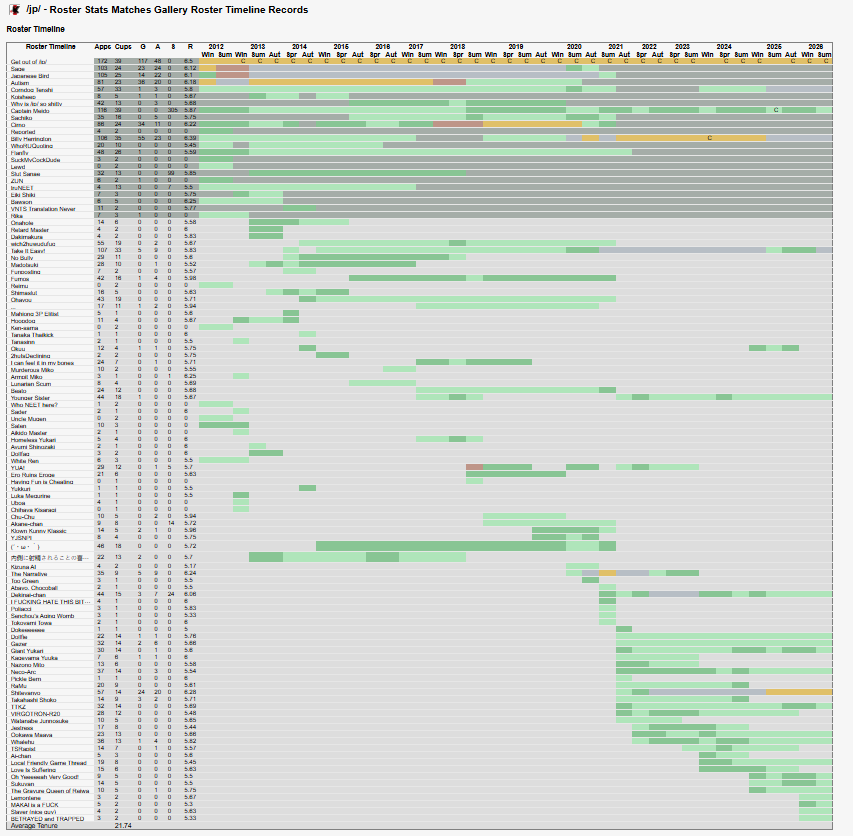The width and height of the screenshot is (853, 836).
Task: Go to the Matches page
Action: (x=132, y=10)
